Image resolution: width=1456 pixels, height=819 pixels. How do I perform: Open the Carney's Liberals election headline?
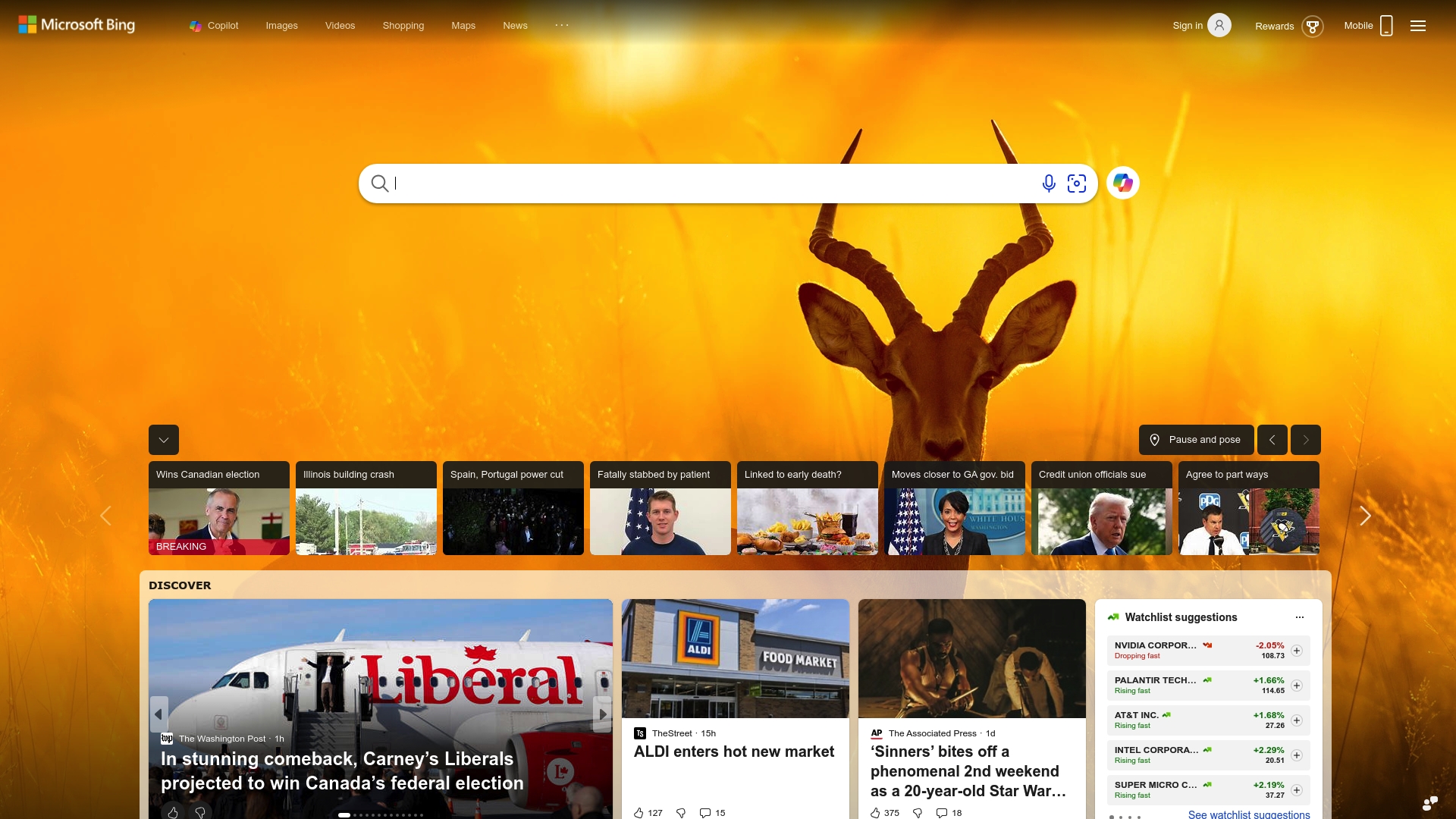pyautogui.click(x=342, y=770)
